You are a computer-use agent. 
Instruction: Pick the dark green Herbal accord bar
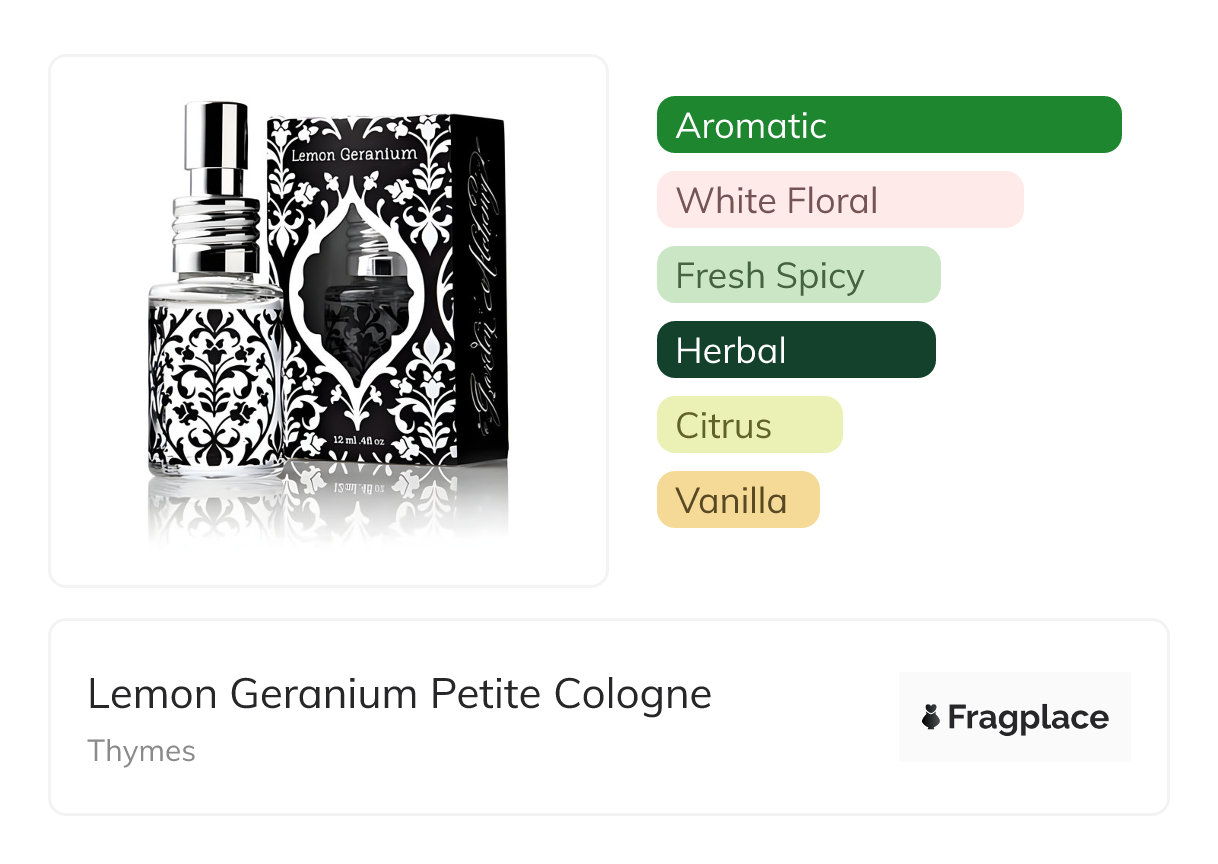click(796, 350)
